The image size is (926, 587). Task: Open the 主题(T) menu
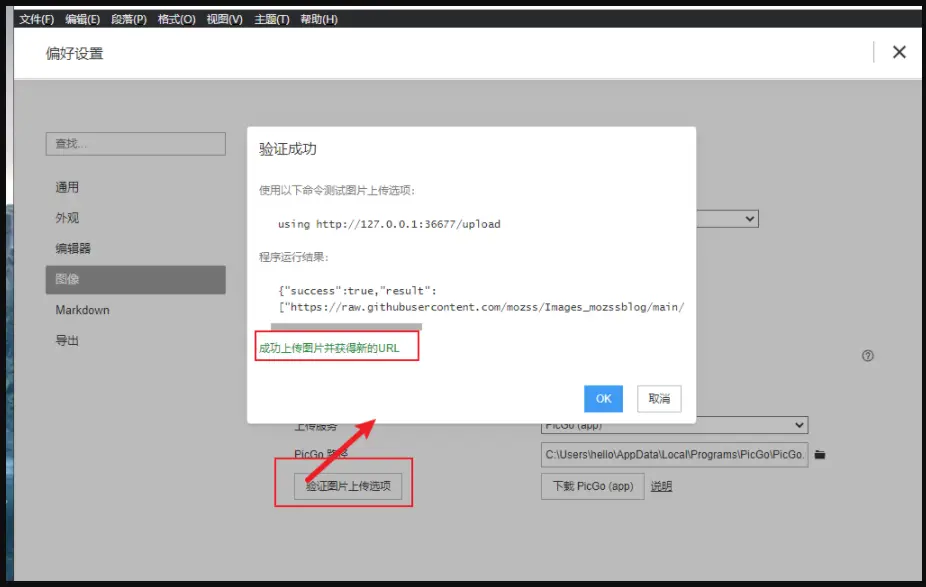pyautogui.click(x=272, y=19)
